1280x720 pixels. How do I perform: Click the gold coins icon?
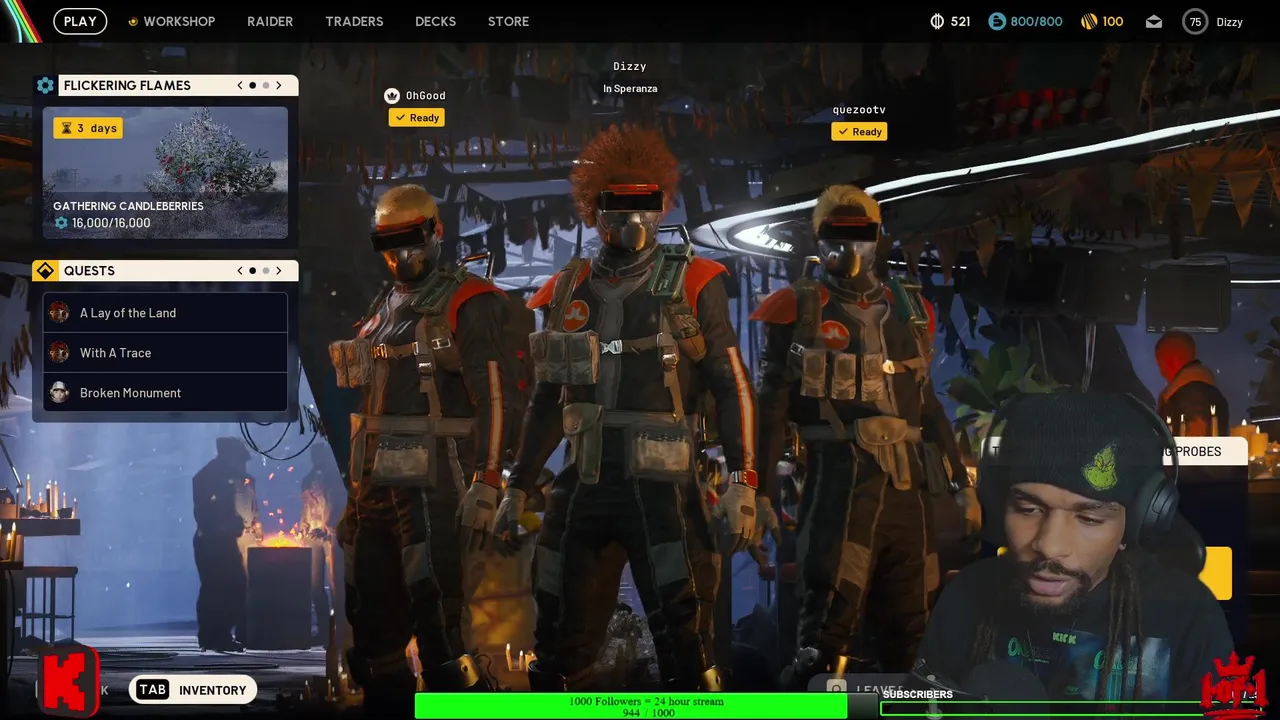1089,21
